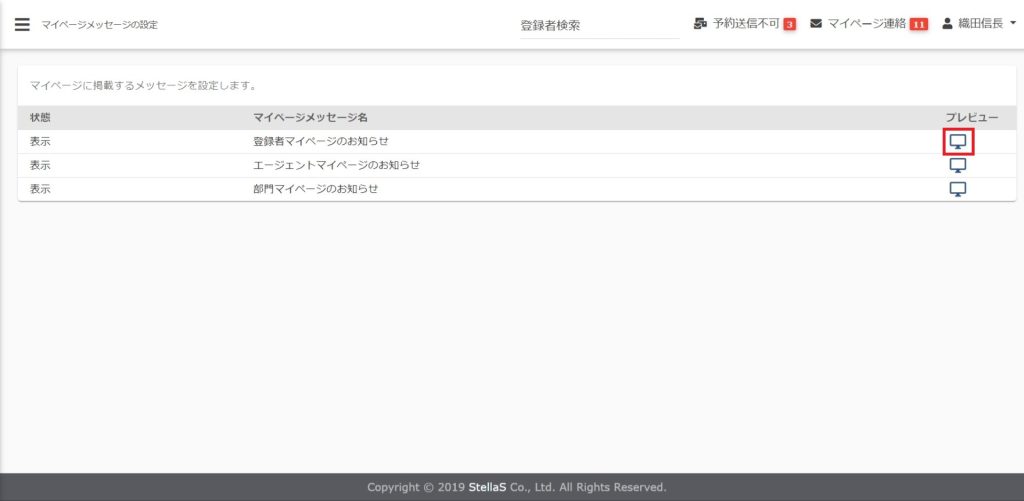1024x501 pixels.
Task: Click 表示 status of 登録者マイページのお知らせ
Action: point(40,142)
